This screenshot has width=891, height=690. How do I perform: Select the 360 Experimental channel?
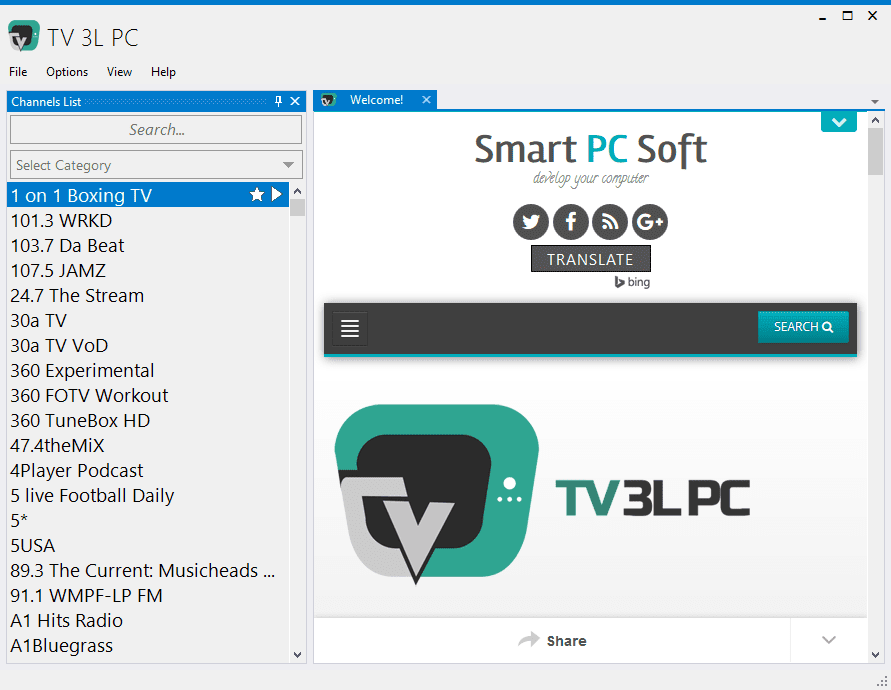(x=148, y=371)
